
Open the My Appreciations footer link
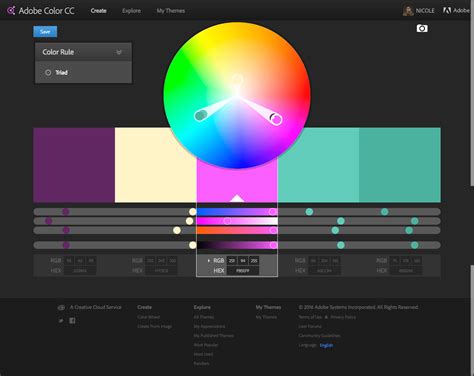(209, 326)
